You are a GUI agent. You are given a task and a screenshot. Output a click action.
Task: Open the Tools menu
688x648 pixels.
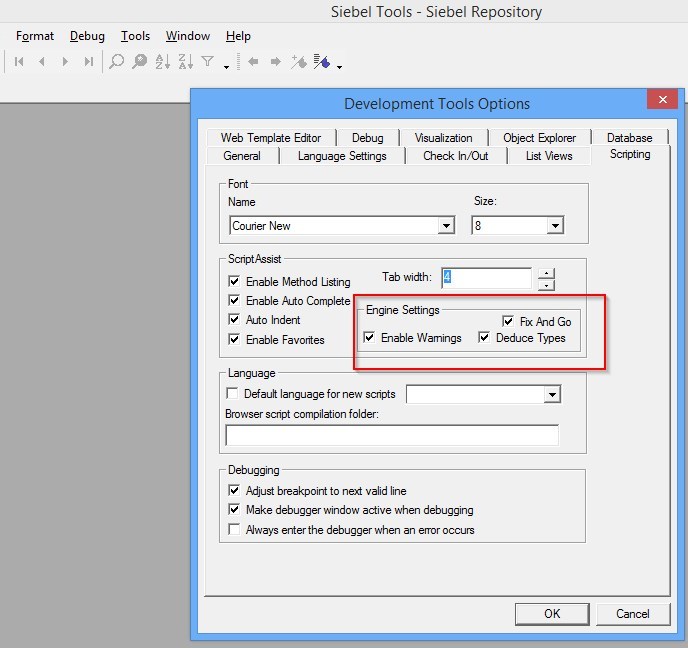coord(135,36)
